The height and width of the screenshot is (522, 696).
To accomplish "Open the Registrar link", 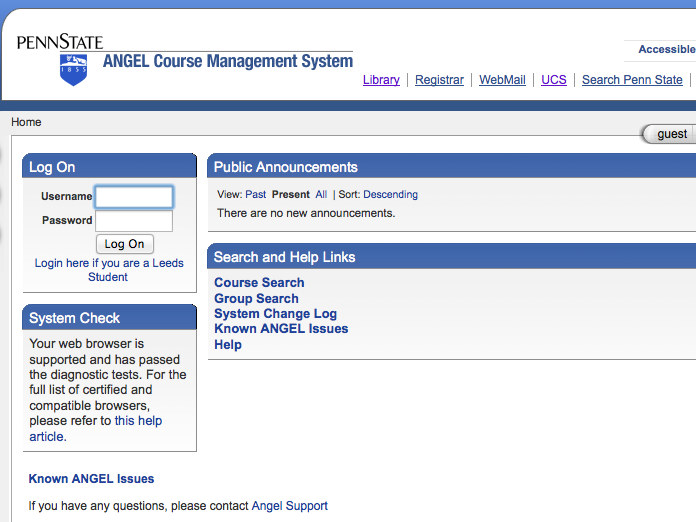I will [439, 80].
